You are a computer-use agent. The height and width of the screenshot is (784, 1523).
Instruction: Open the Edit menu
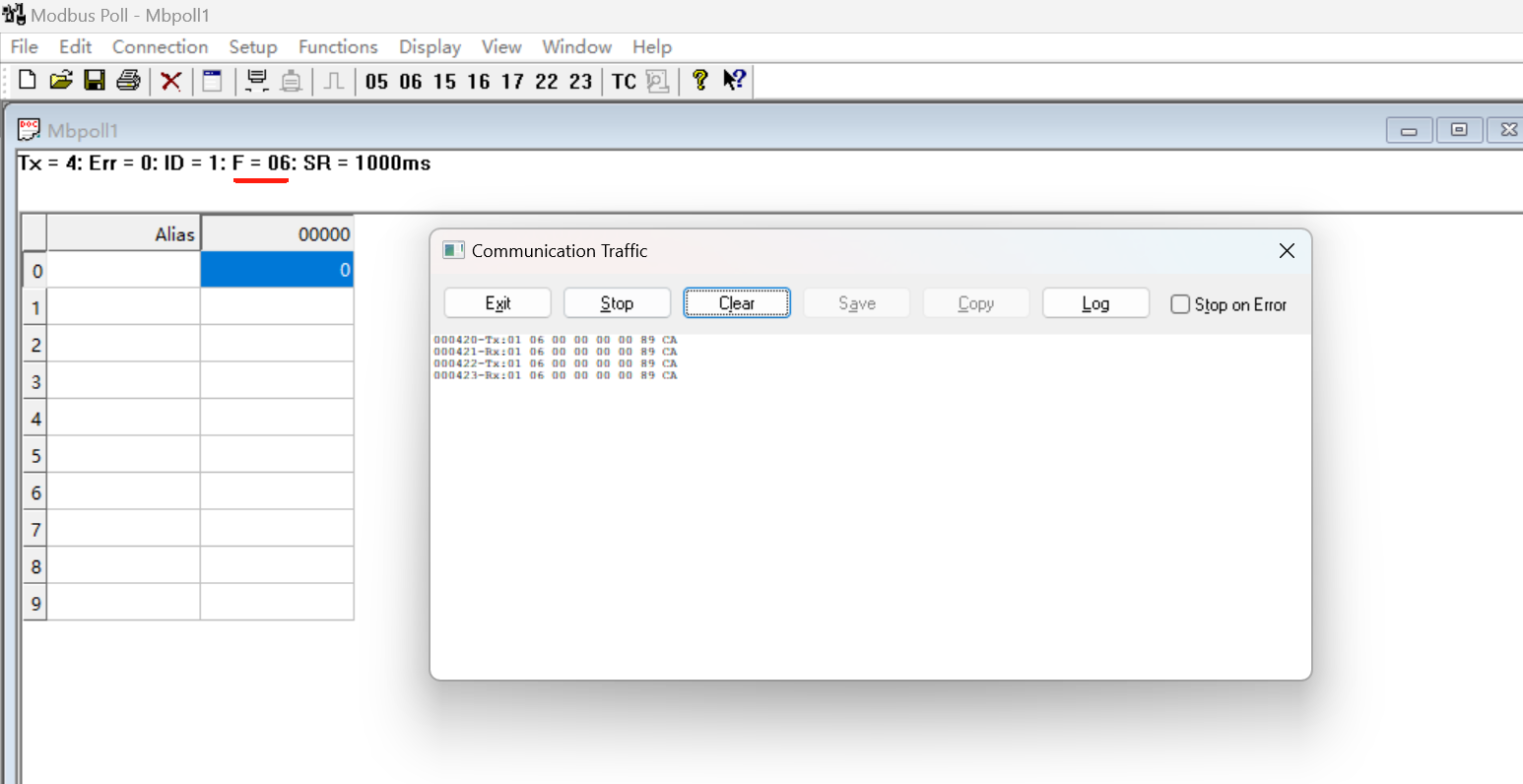pyautogui.click(x=75, y=46)
